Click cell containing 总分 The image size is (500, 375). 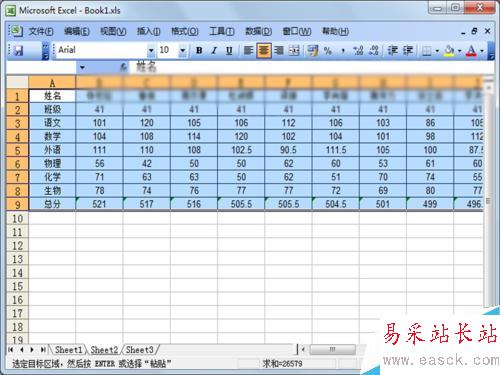[x=52, y=204]
